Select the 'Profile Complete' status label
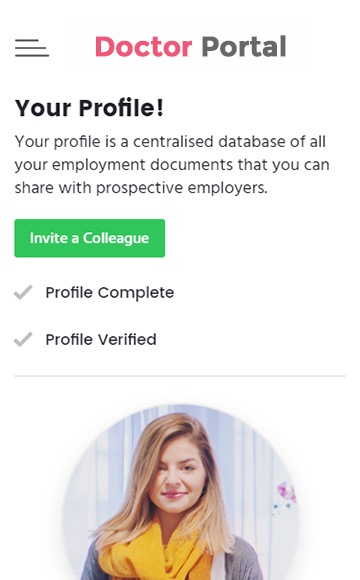The image size is (360, 580). 110,293
